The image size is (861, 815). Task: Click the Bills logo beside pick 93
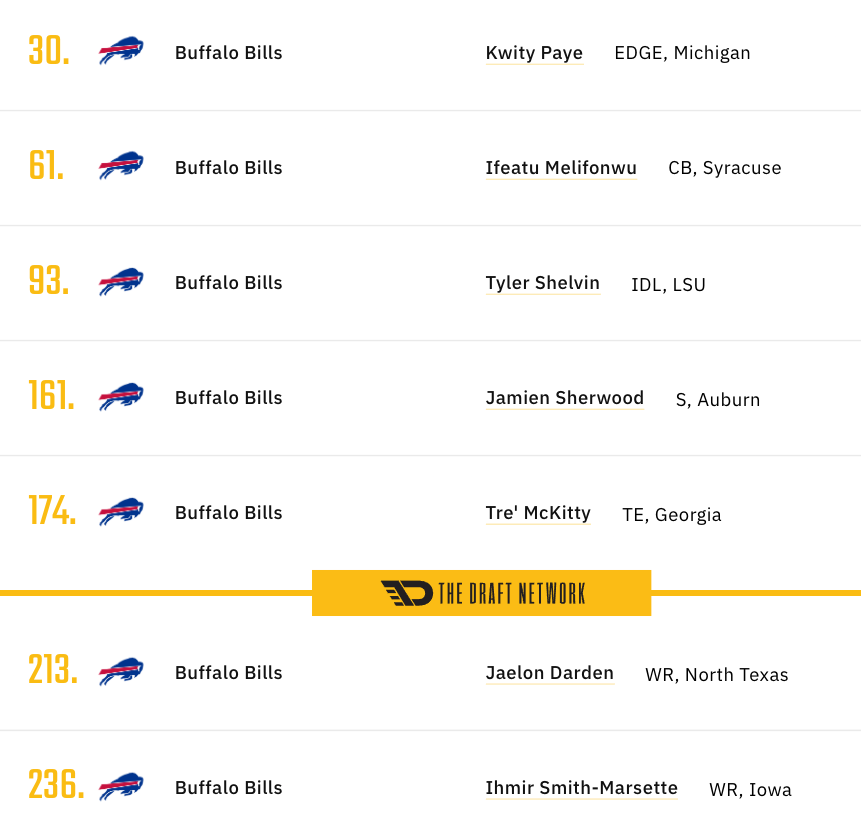121,282
